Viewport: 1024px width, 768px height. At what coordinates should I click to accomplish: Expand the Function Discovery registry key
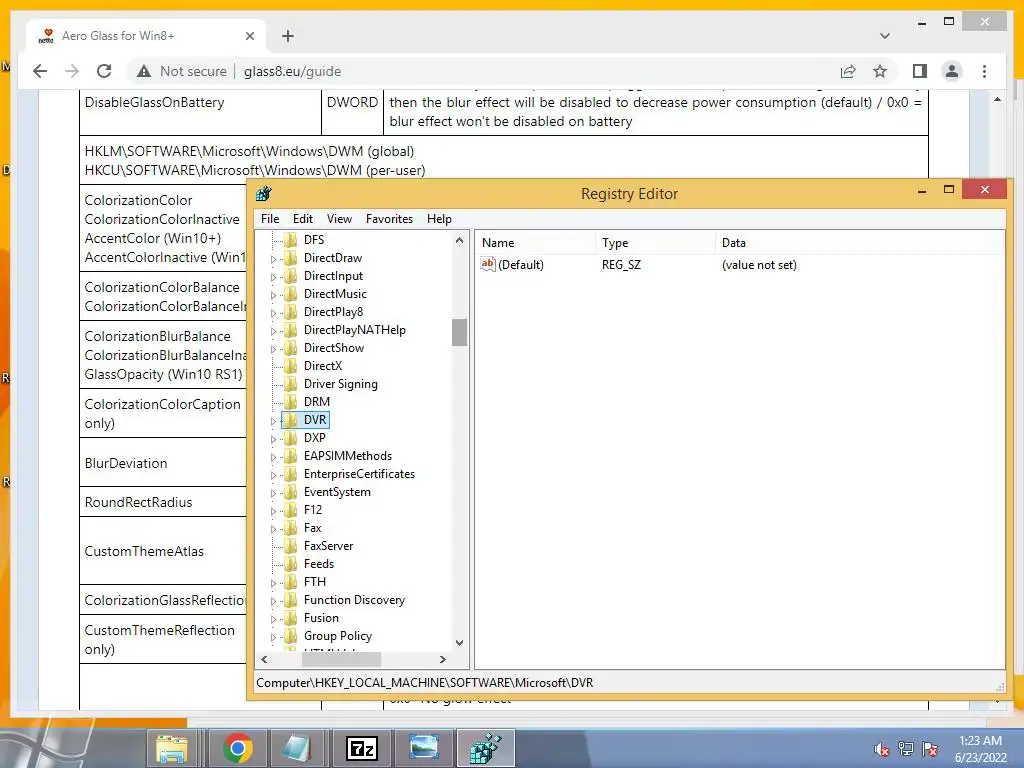[274, 601]
